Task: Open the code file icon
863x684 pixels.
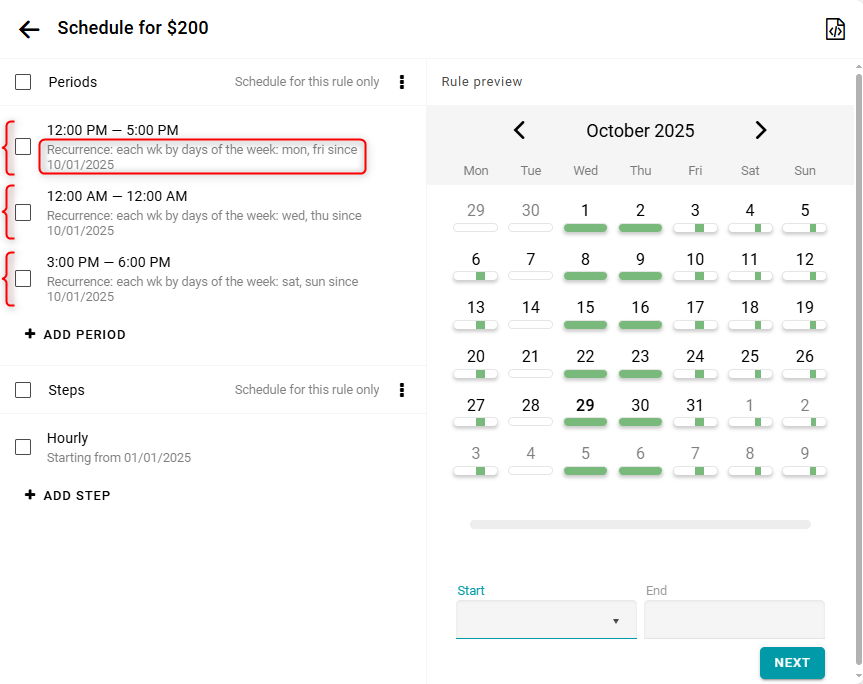Action: [835, 29]
